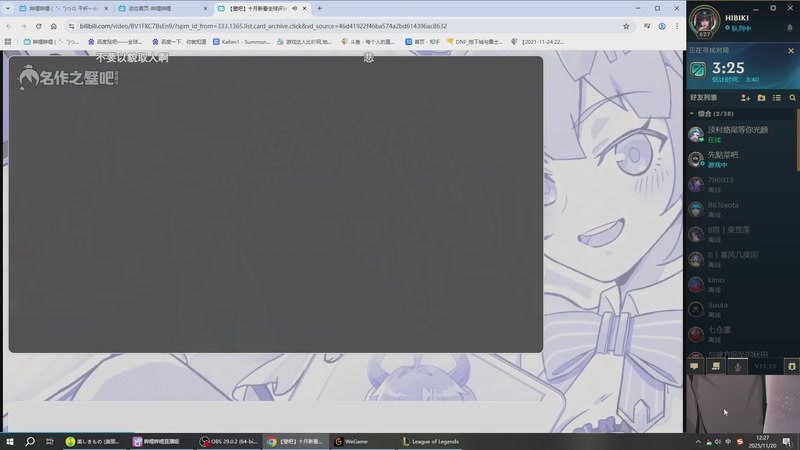Toggle the League voice microphone icon

click(x=738, y=366)
